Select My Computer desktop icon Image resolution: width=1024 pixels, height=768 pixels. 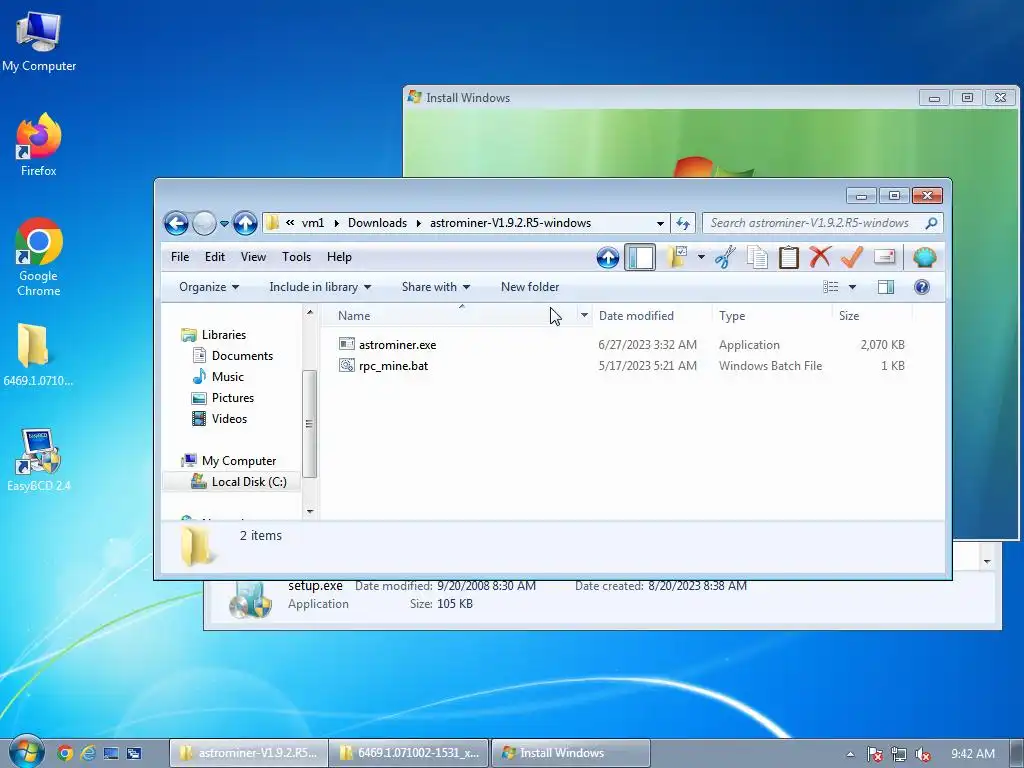point(39,42)
